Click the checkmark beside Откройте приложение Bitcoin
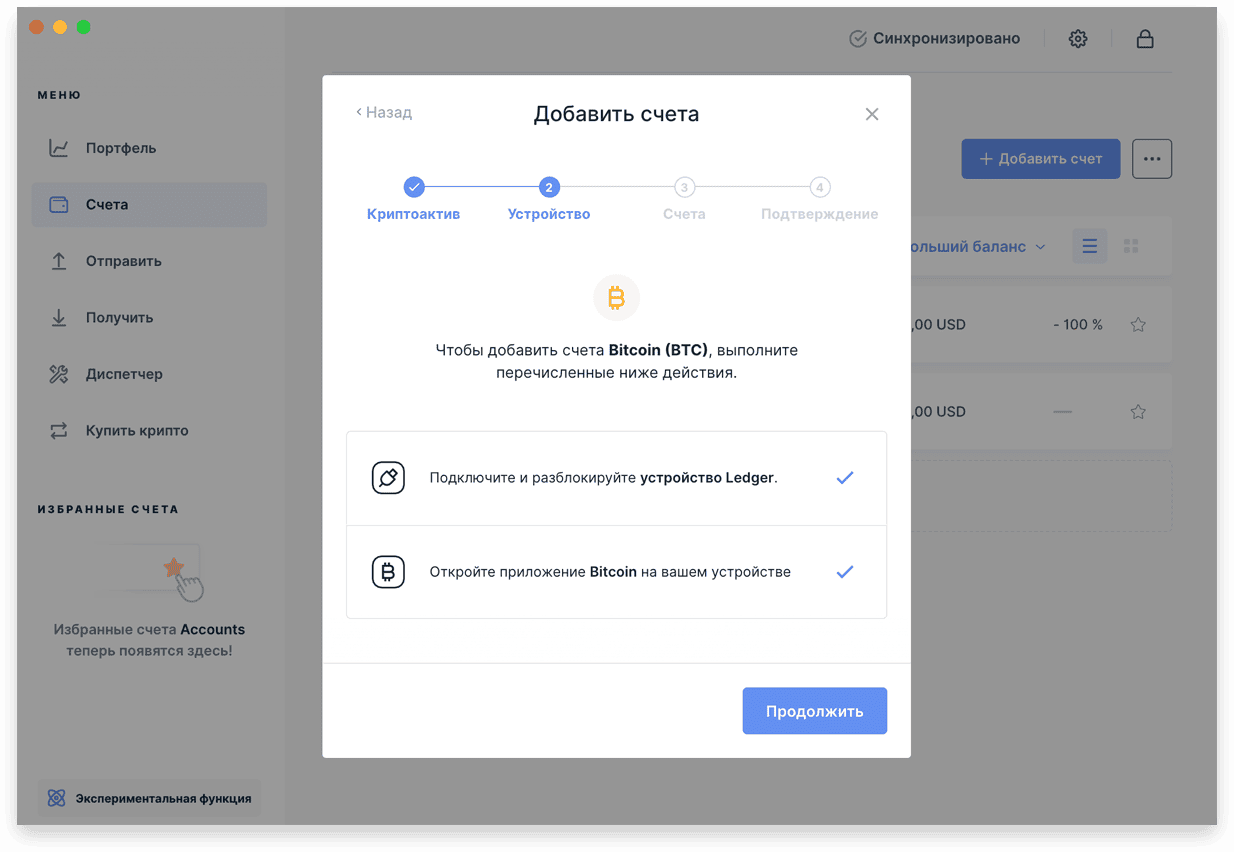This screenshot has height=852, width=1234. coord(845,572)
